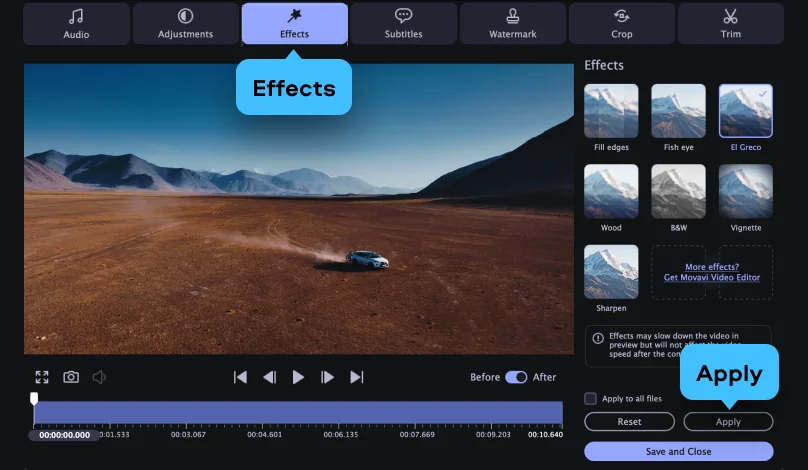Take a snapshot with the camera icon
This screenshot has width=808, height=470.
click(71, 377)
